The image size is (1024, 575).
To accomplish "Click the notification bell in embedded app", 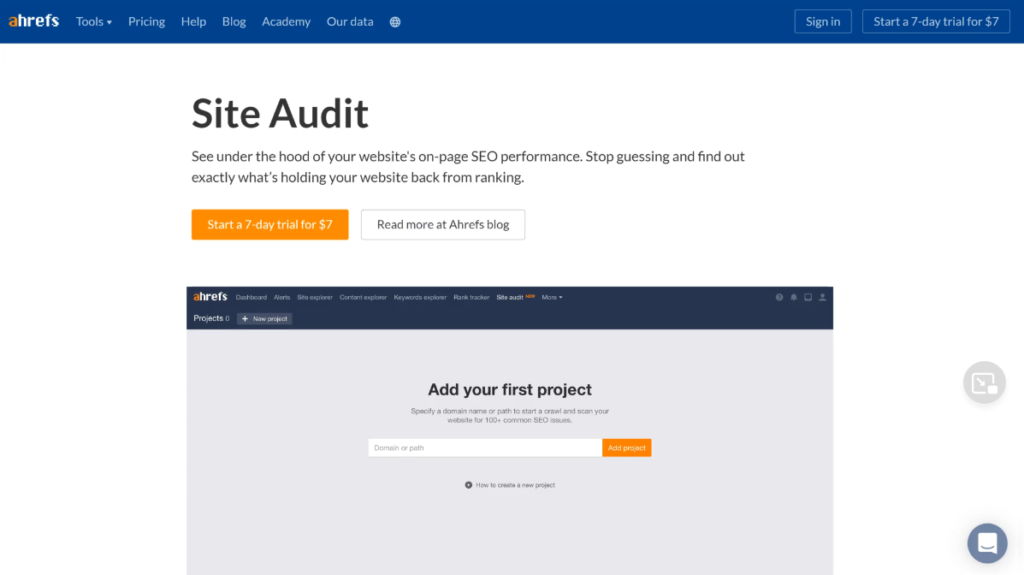I will click(793, 297).
